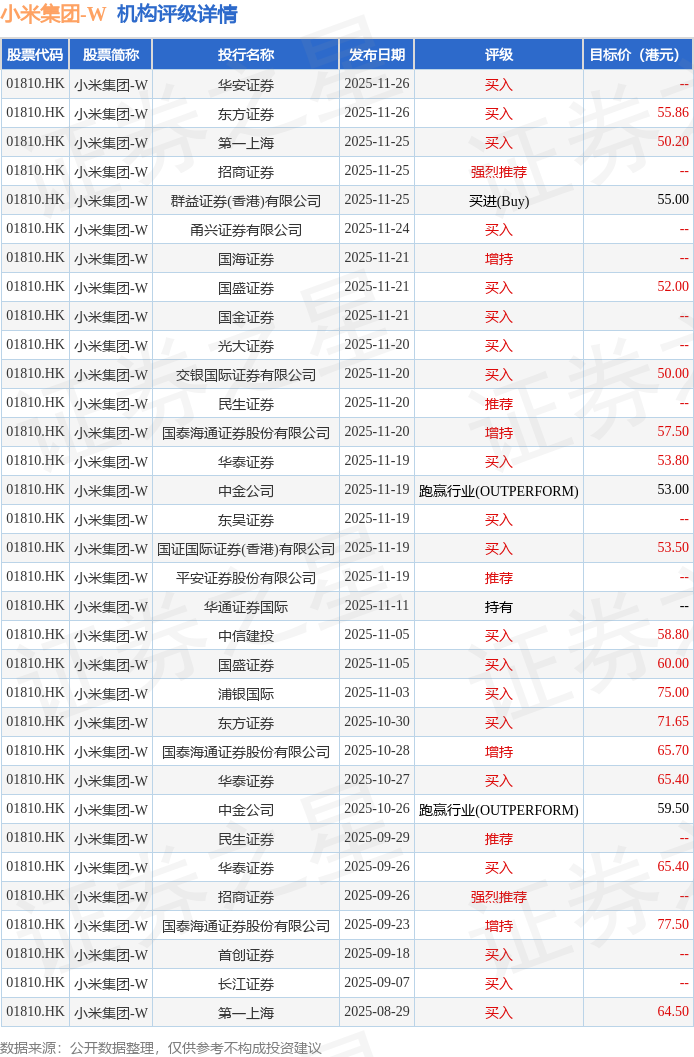The image size is (694, 1057).
Task: Select target price 71.65
Action: point(672,721)
